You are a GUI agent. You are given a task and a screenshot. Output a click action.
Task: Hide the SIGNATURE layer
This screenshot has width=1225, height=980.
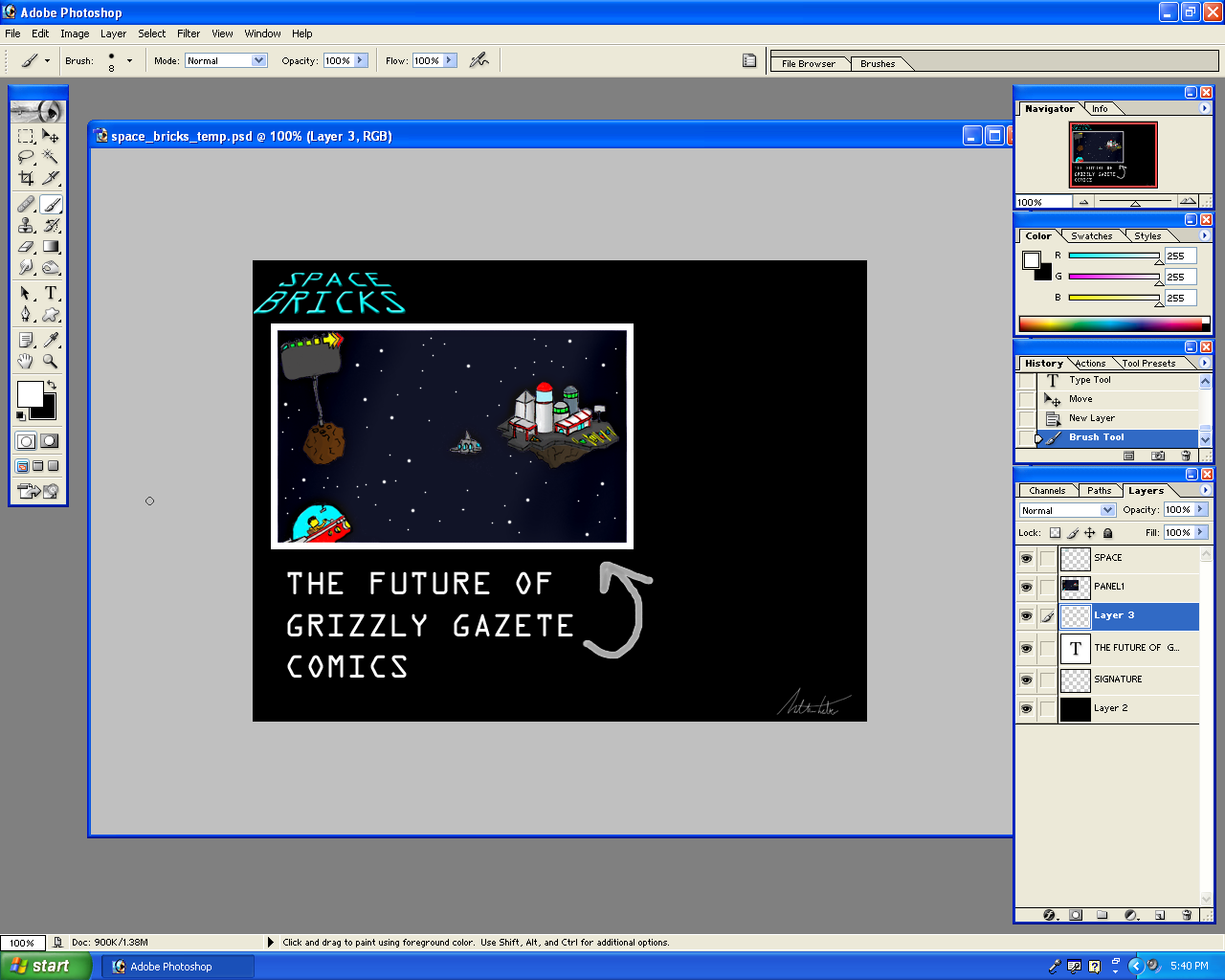[1026, 679]
